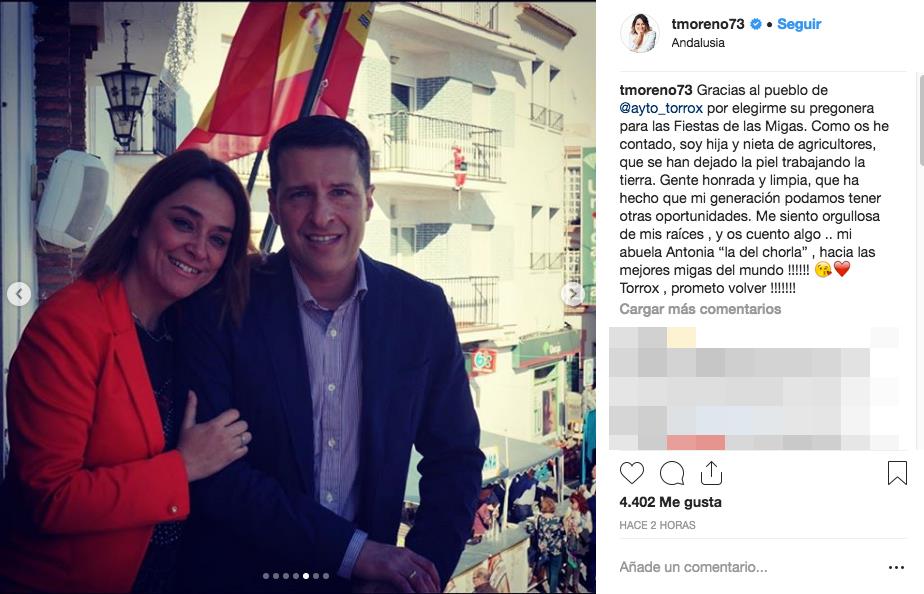Focus the Añade un comentario field
Viewport: 924px width, 594px height.
(x=748, y=567)
